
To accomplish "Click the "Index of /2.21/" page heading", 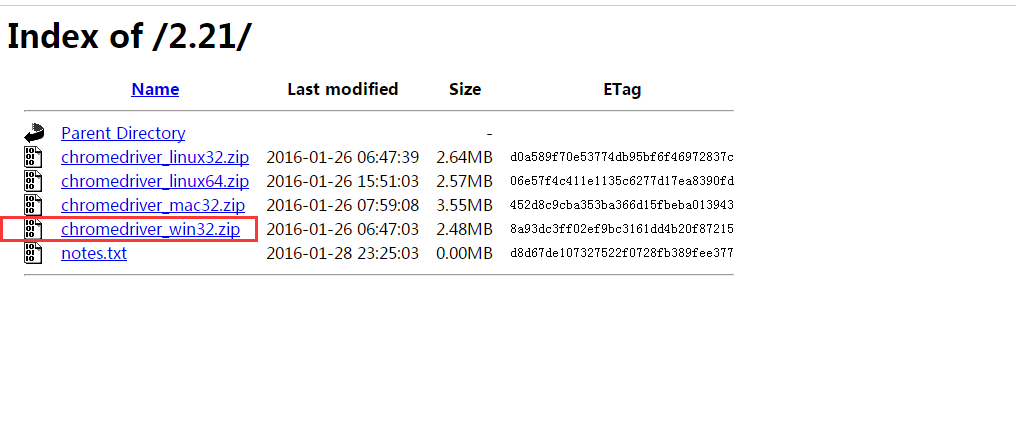I will pyautogui.click(x=130, y=36).
